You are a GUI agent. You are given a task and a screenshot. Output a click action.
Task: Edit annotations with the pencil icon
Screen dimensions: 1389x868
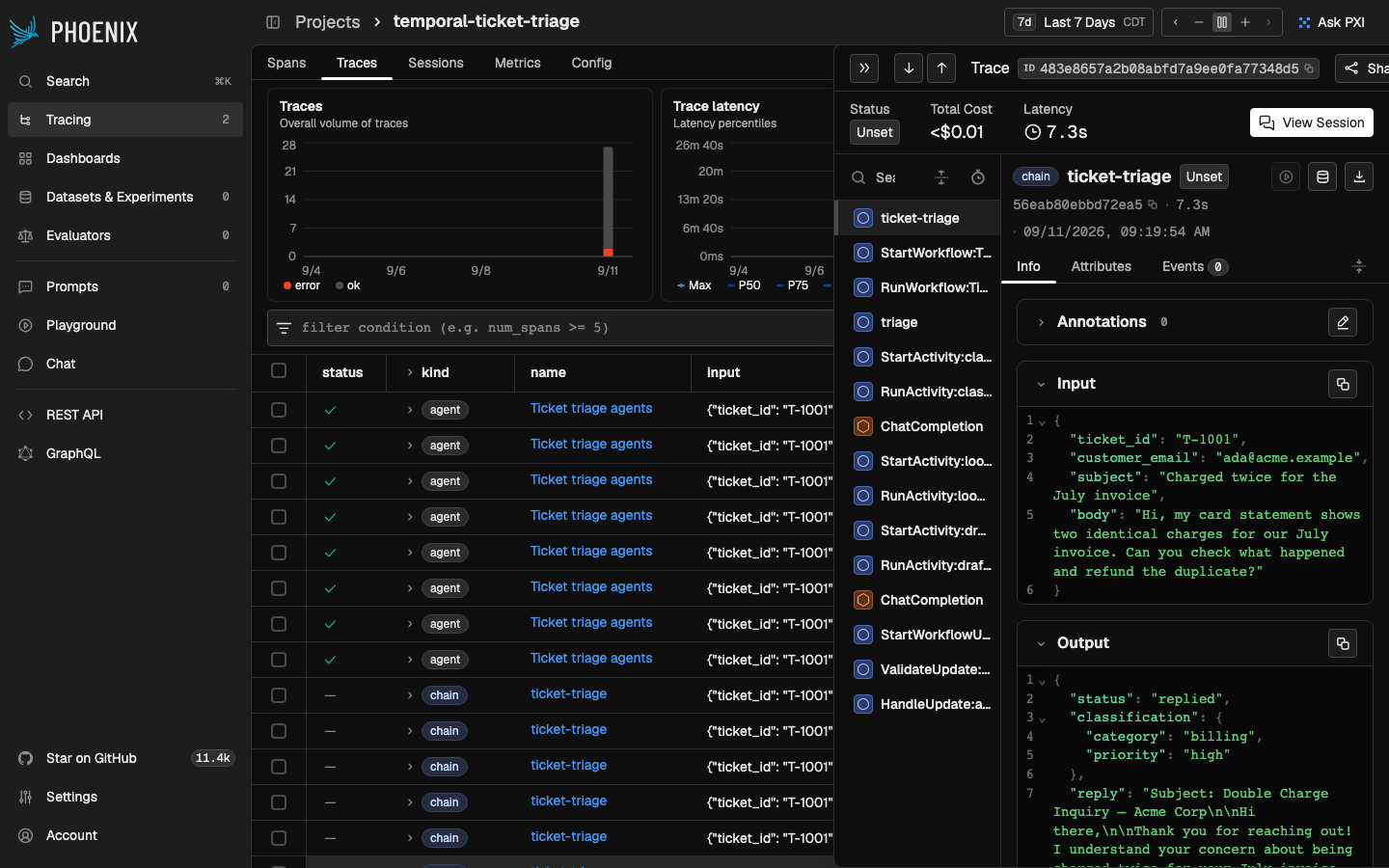click(x=1343, y=322)
